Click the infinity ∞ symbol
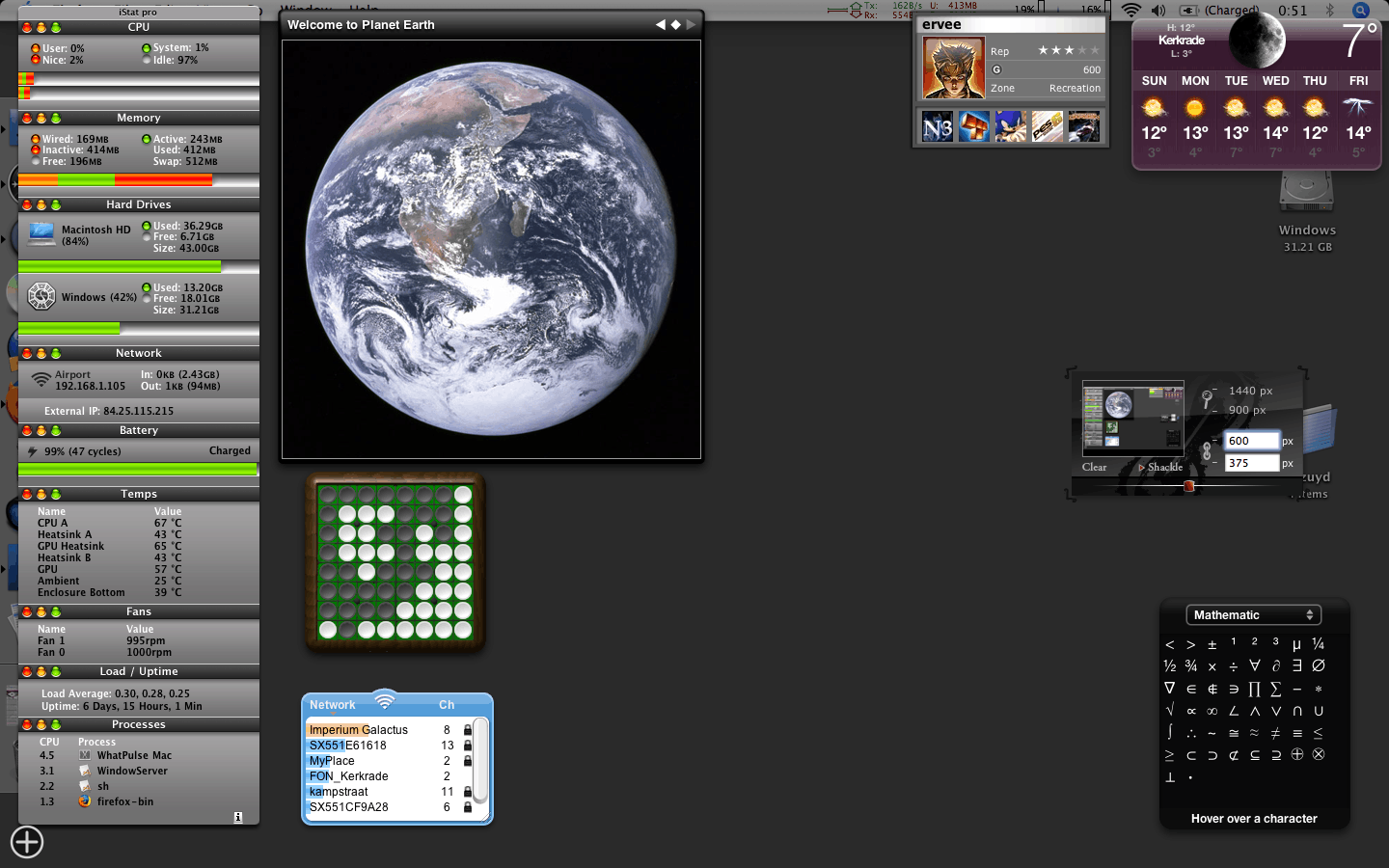 1212,711
